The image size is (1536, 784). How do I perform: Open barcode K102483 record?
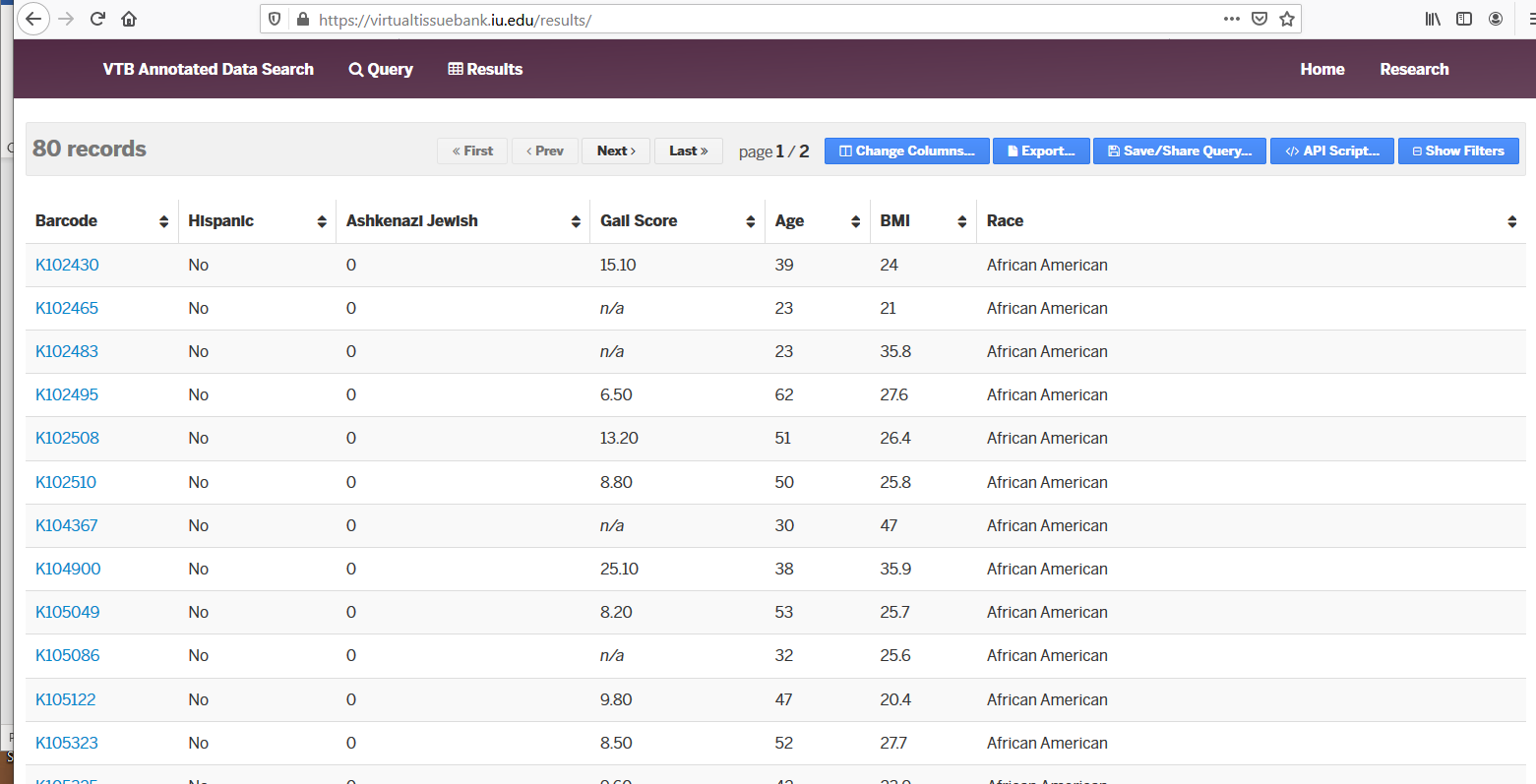coord(67,351)
